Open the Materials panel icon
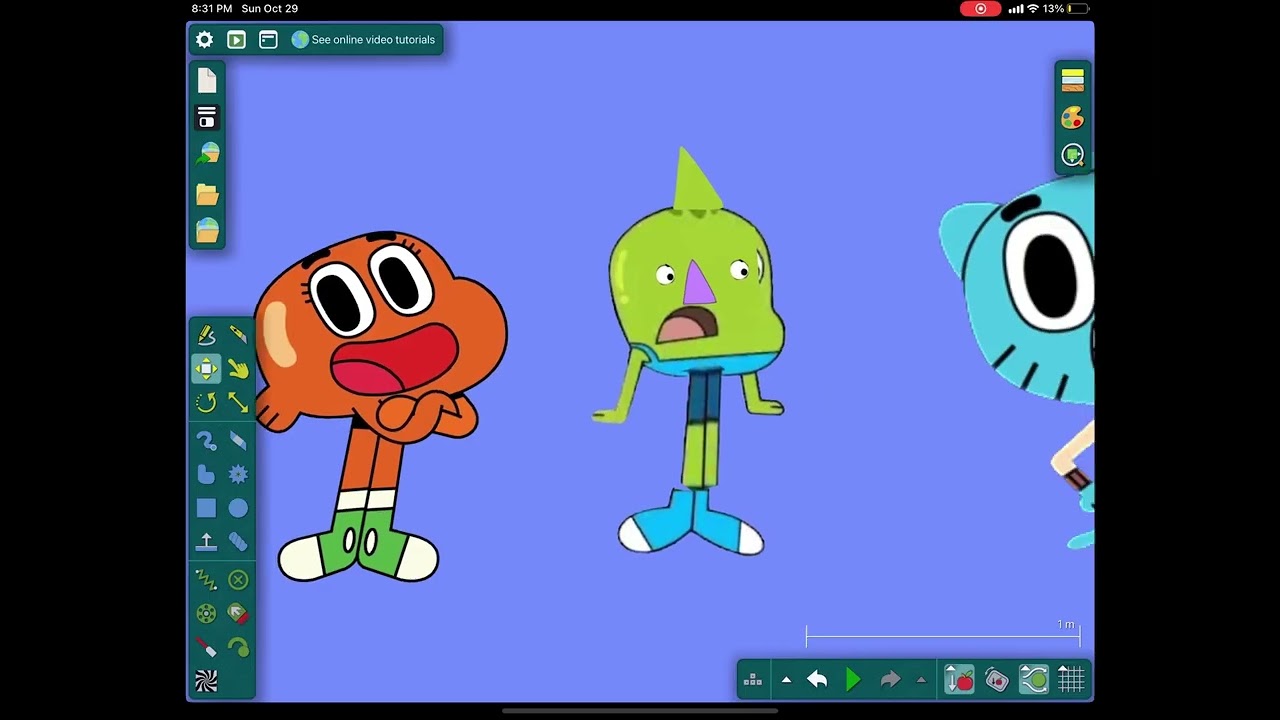 1073,81
